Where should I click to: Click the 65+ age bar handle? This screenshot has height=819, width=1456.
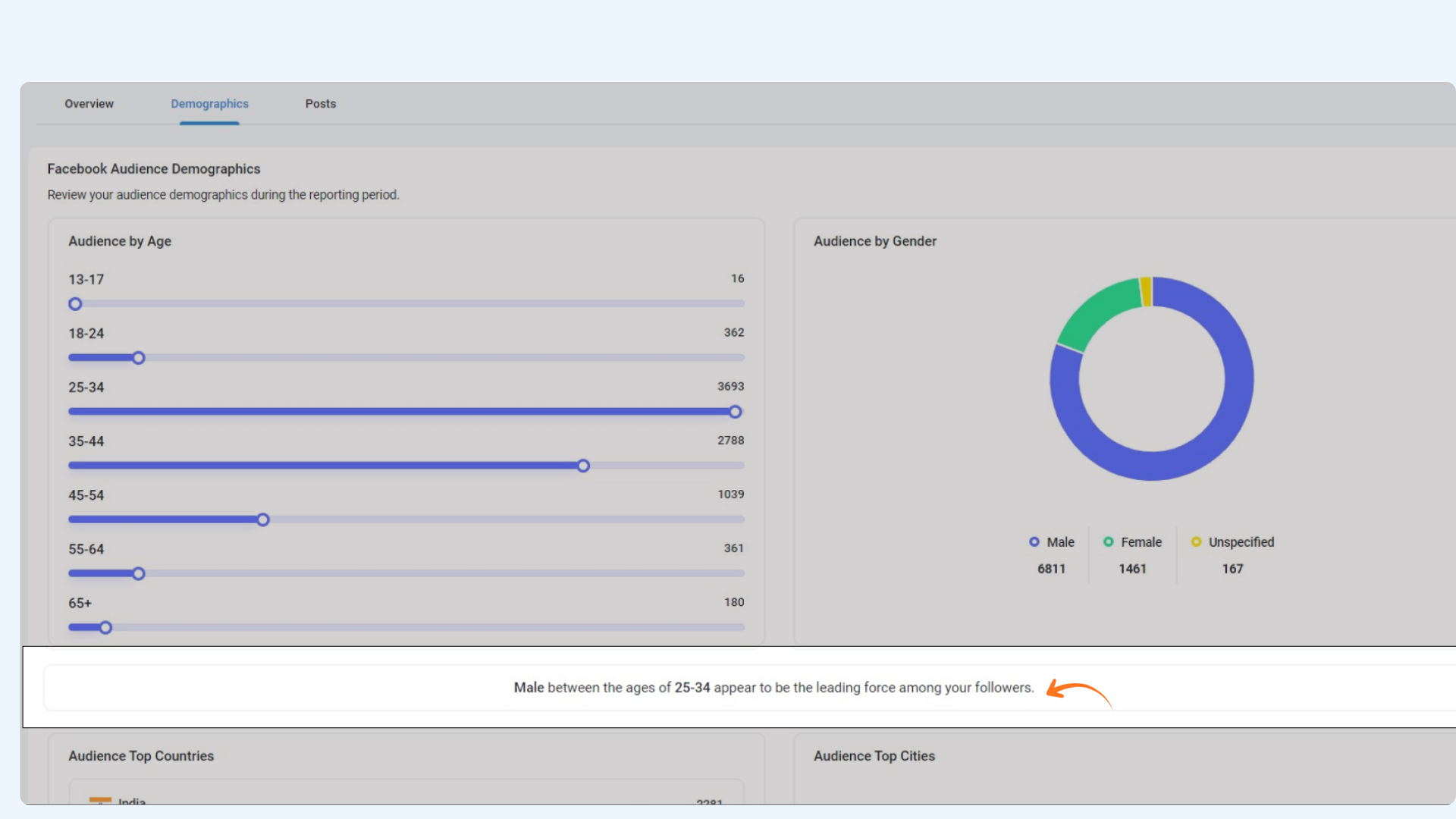click(x=105, y=628)
